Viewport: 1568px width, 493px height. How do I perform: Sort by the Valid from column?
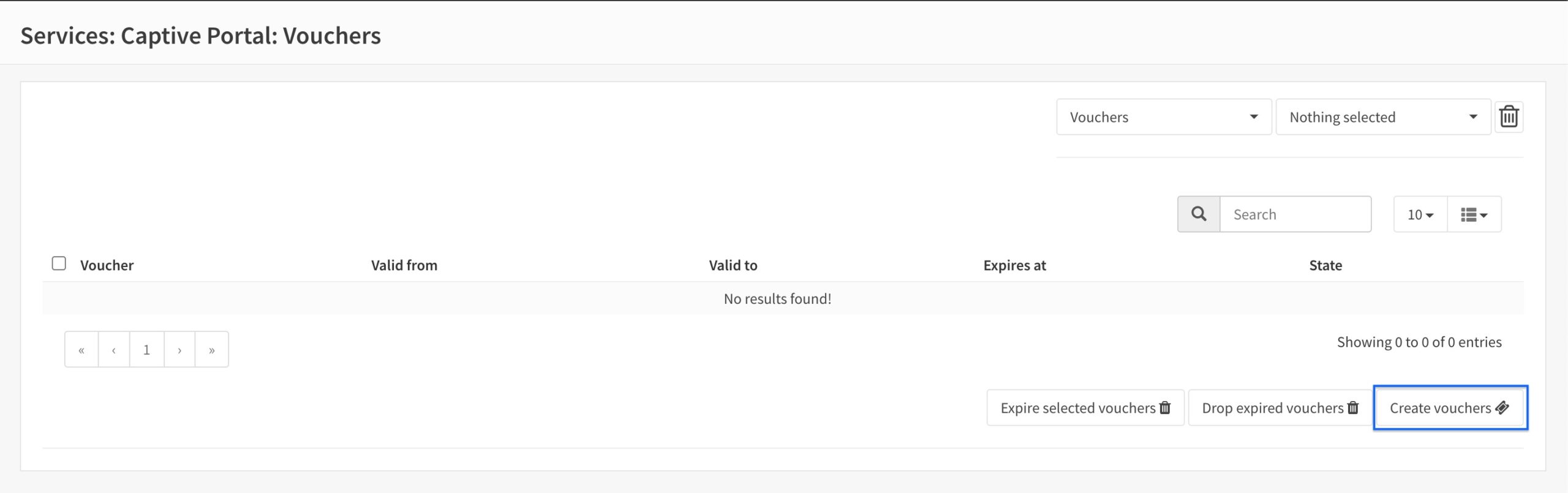click(404, 265)
